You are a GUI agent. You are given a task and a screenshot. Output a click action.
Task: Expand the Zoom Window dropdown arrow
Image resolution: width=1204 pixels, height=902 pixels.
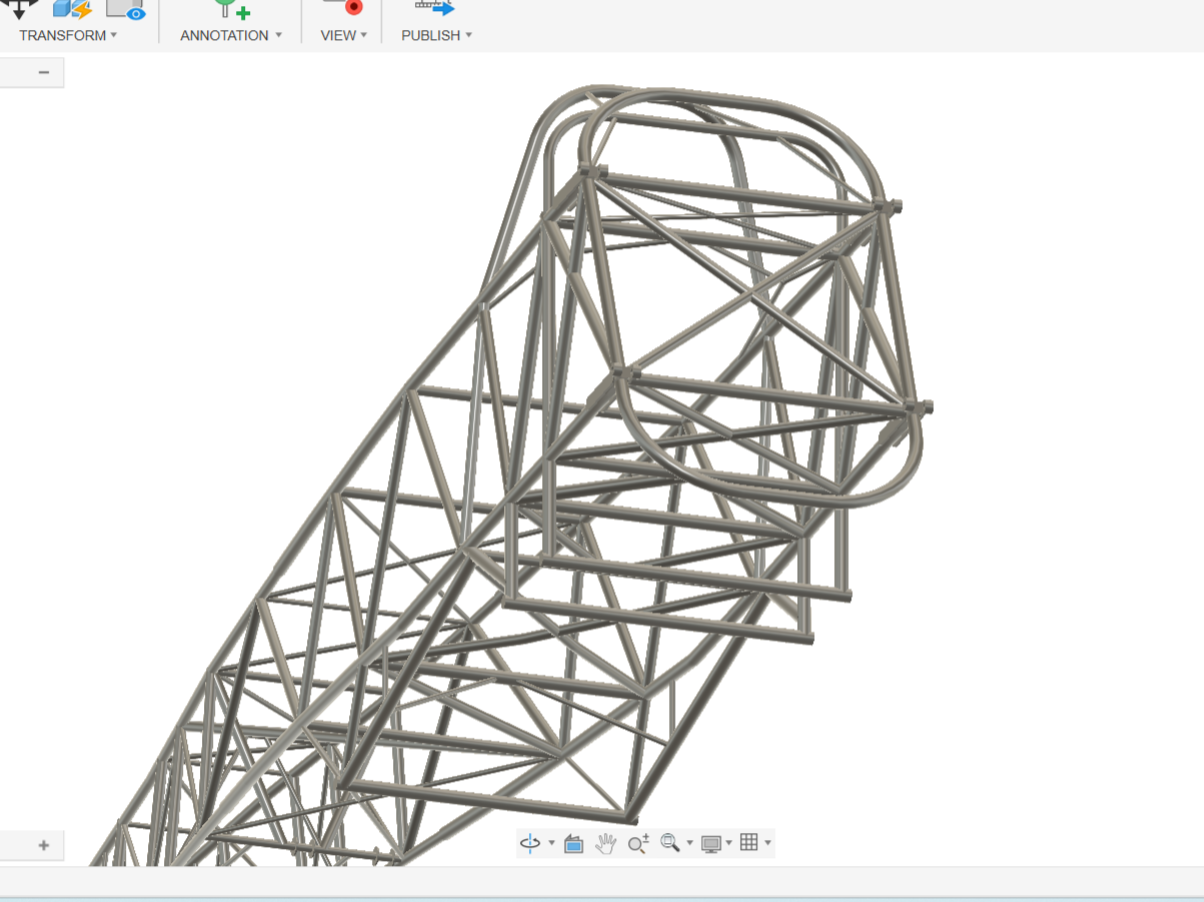pyautogui.click(x=689, y=844)
